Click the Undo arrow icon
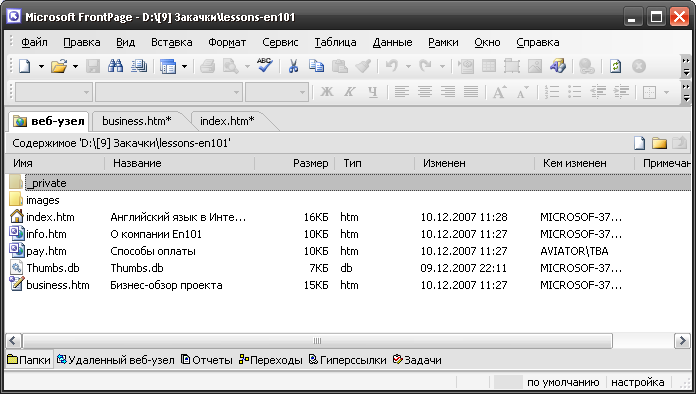Viewport: 696px width, 394px height. click(392, 67)
